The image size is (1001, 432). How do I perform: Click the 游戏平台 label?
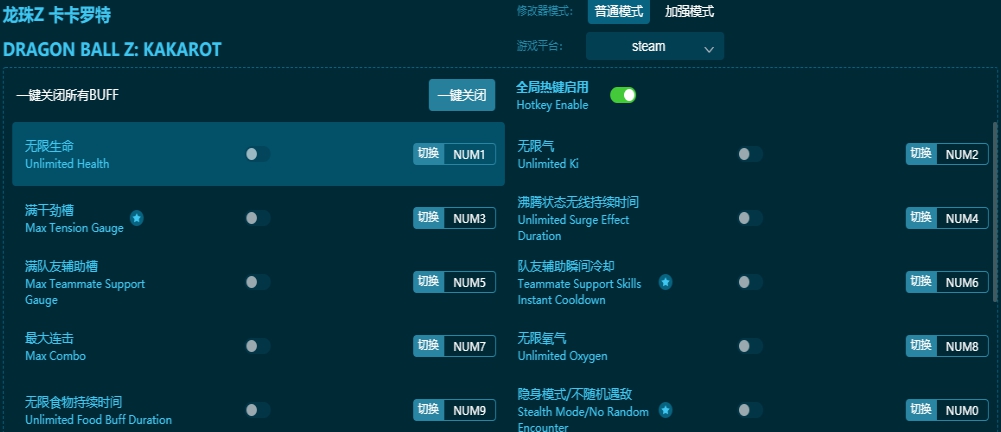tap(539, 46)
